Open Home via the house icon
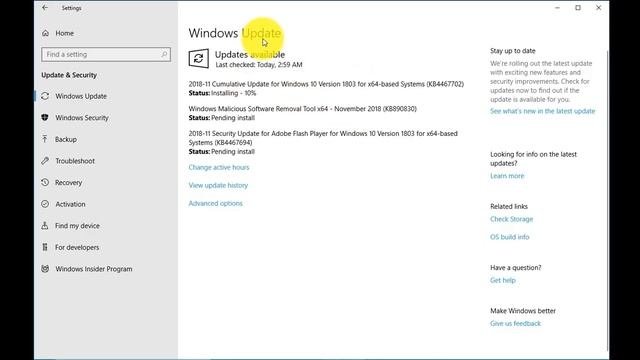Image resolution: width=640 pixels, height=360 pixels. click(x=45, y=33)
